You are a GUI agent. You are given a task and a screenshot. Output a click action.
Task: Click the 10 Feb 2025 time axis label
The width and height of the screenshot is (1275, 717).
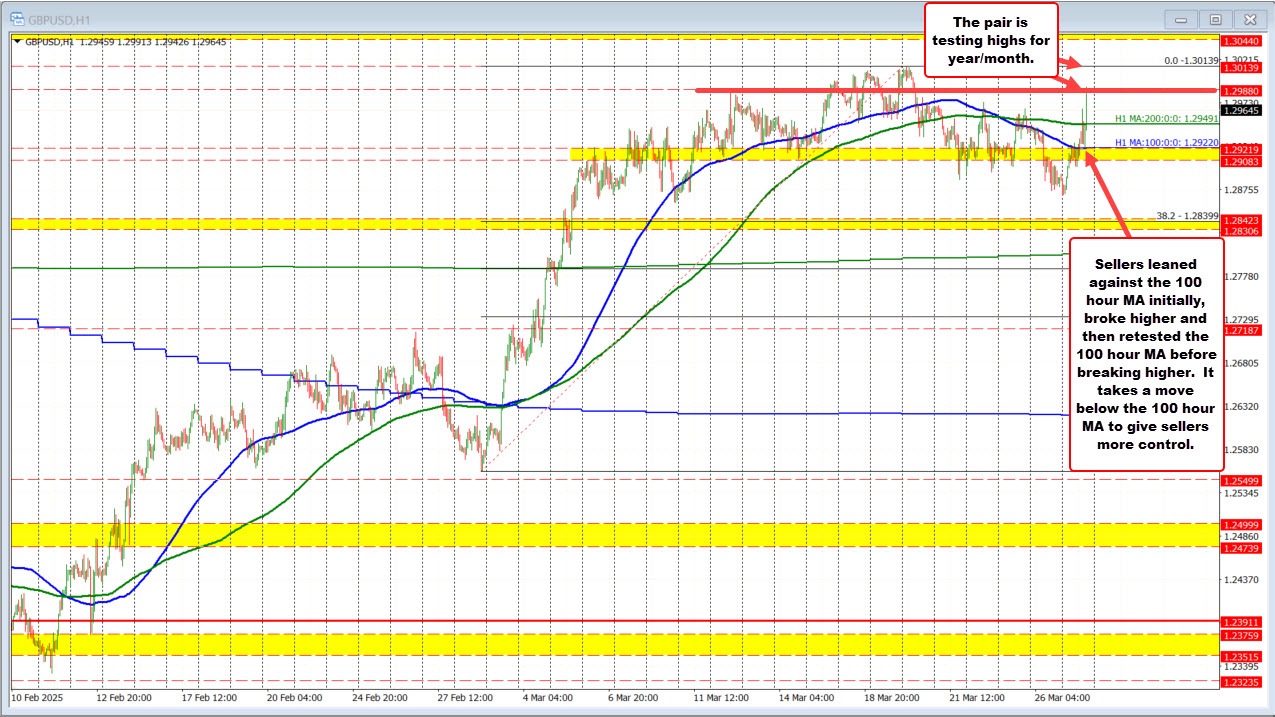click(37, 697)
